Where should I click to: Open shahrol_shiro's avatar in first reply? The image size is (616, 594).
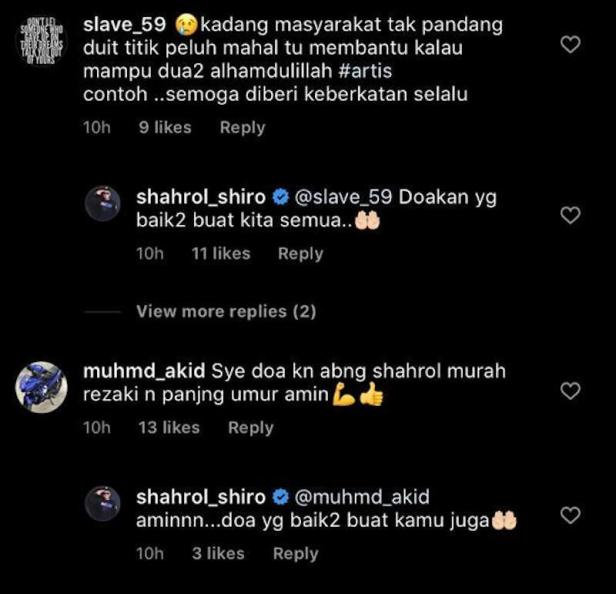103,204
